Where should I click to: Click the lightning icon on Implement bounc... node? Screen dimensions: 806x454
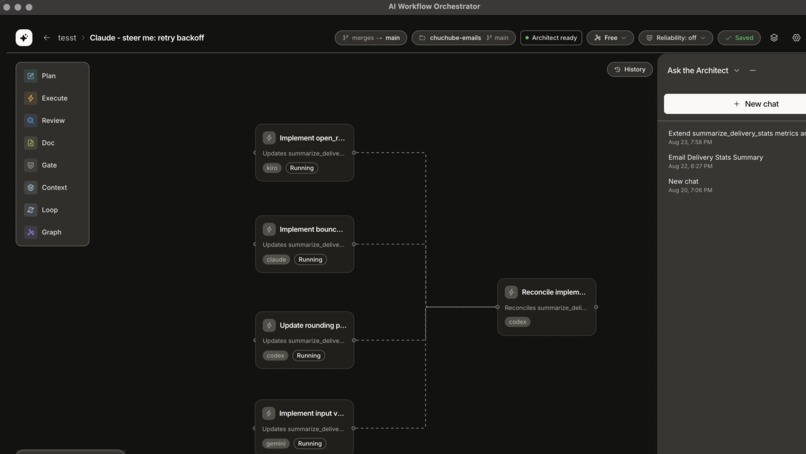(269, 229)
